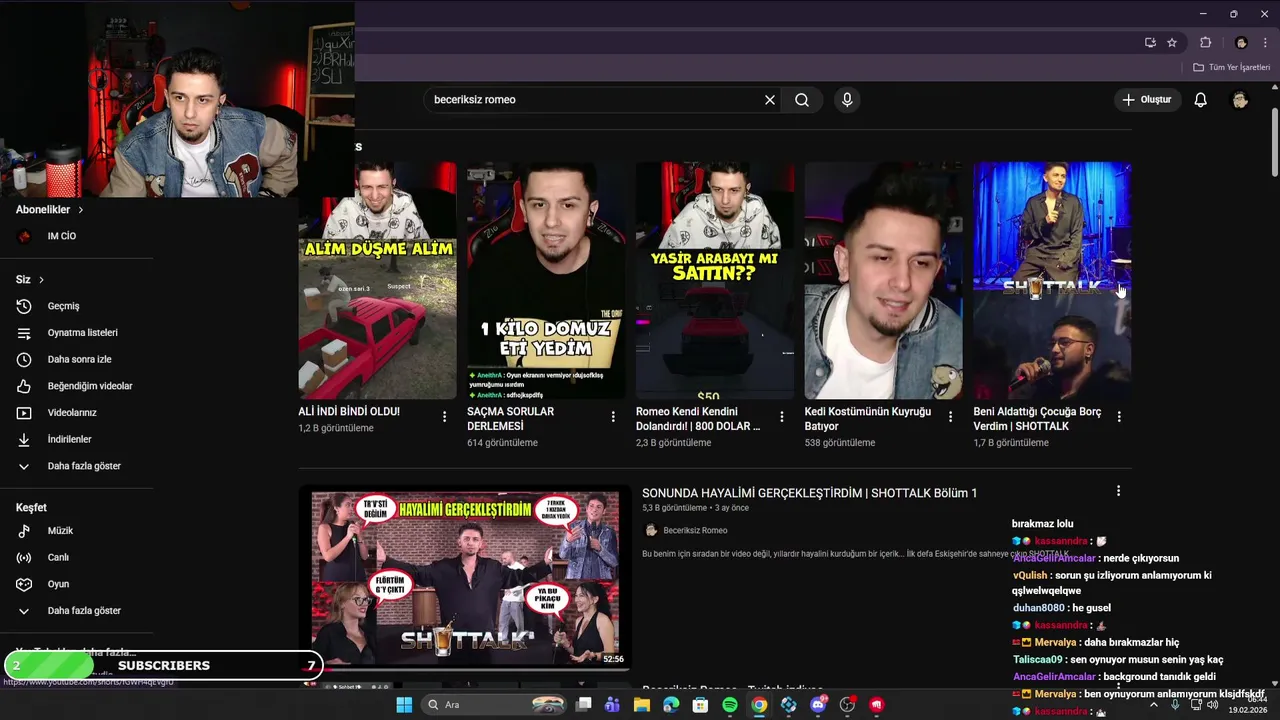This screenshot has height=720, width=1280.
Task: Open Chrome three-dot menu
Action: [1264, 43]
